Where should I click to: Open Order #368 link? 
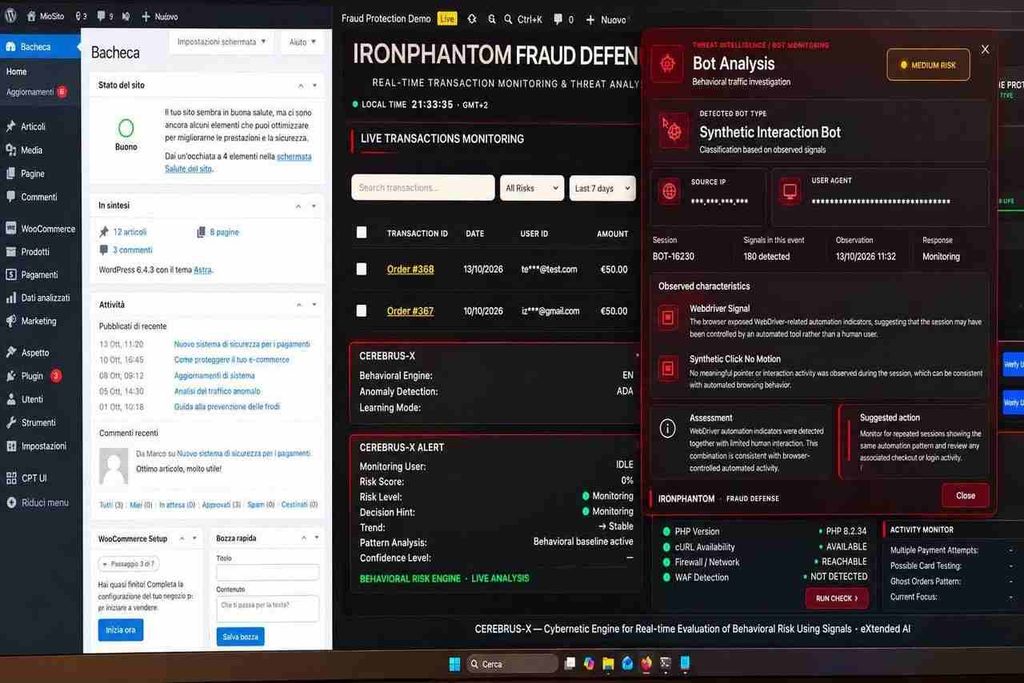410,269
